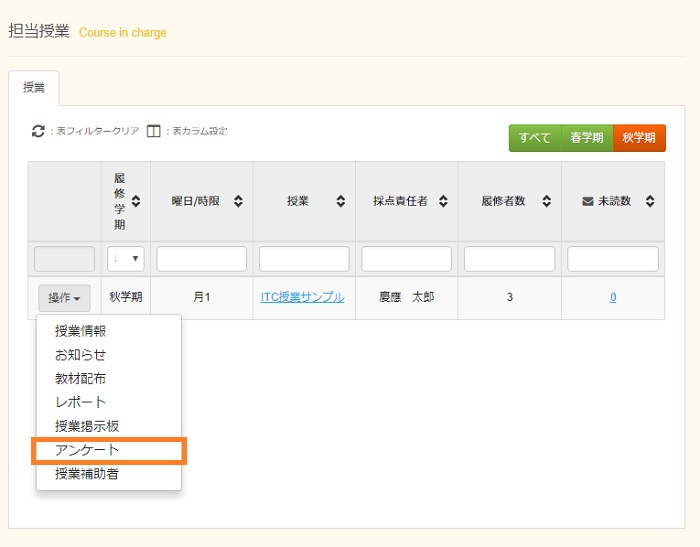Image resolution: width=700 pixels, height=547 pixels.
Task: Sort by 採点責任者 column arrows
Action: [443, 201]
